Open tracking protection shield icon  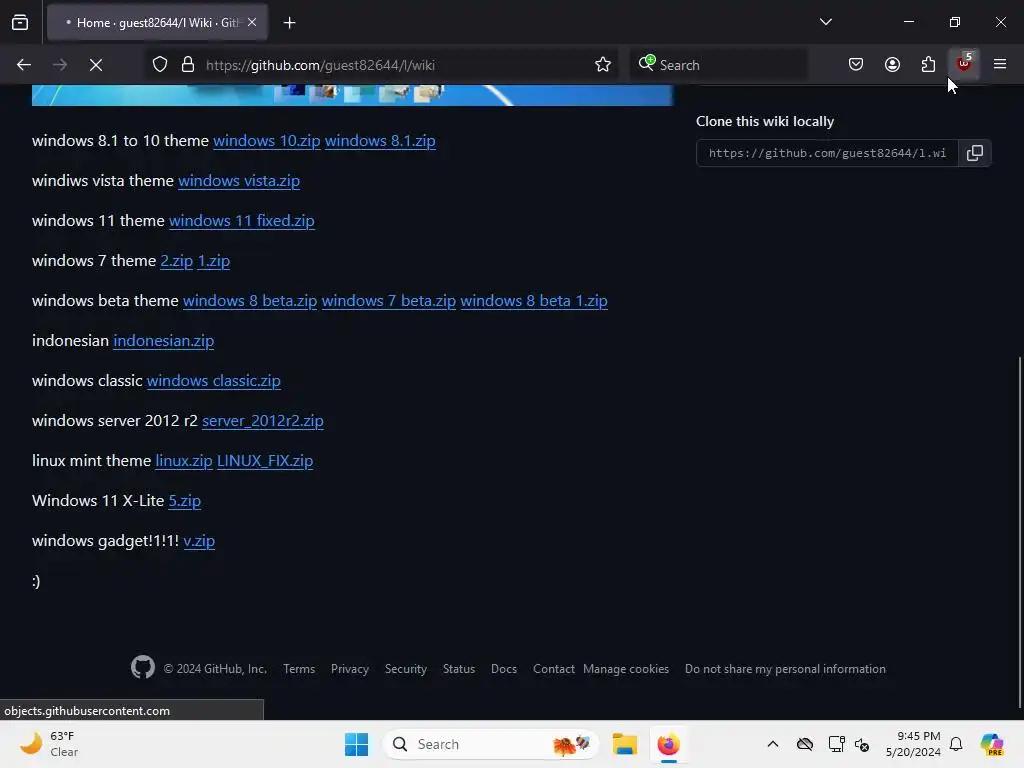[x=160, y=65]
